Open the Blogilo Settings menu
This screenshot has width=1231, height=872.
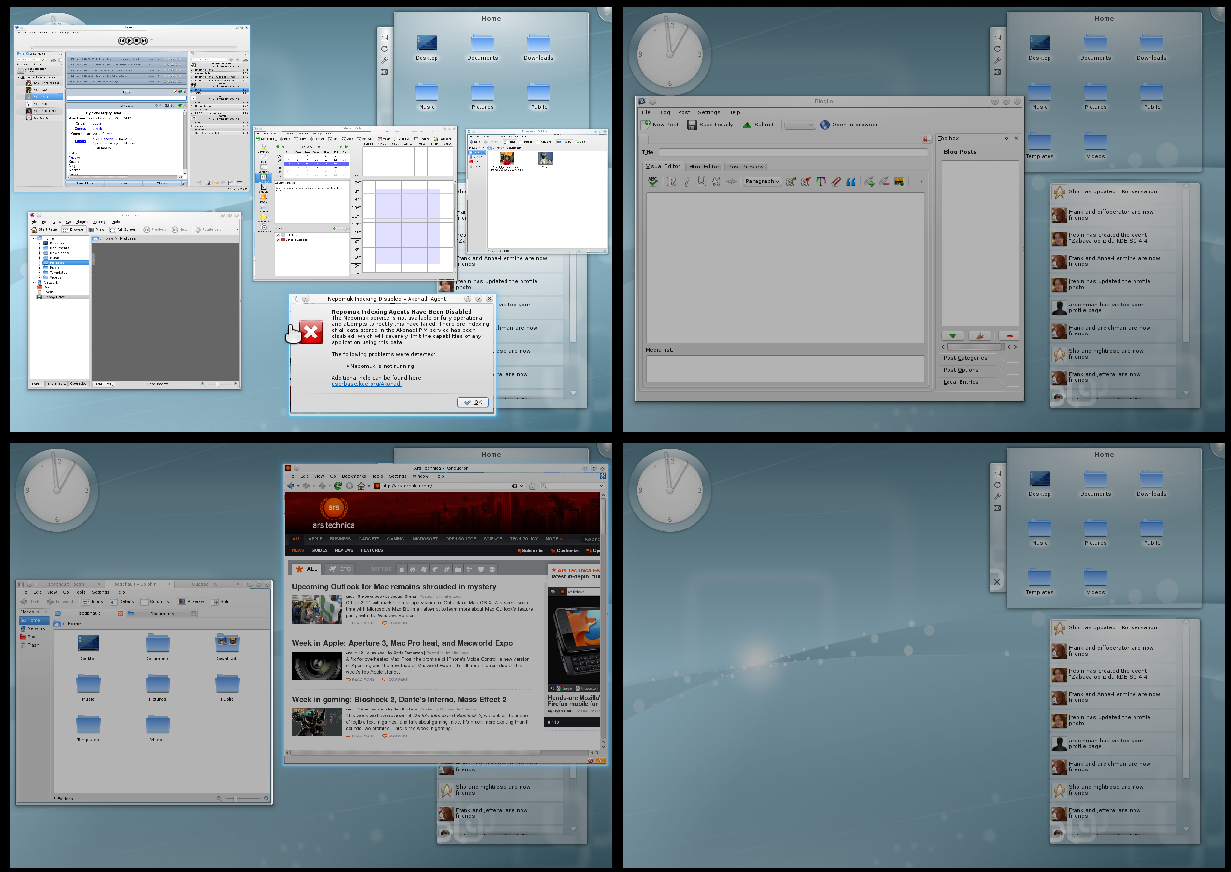(709, 112)
